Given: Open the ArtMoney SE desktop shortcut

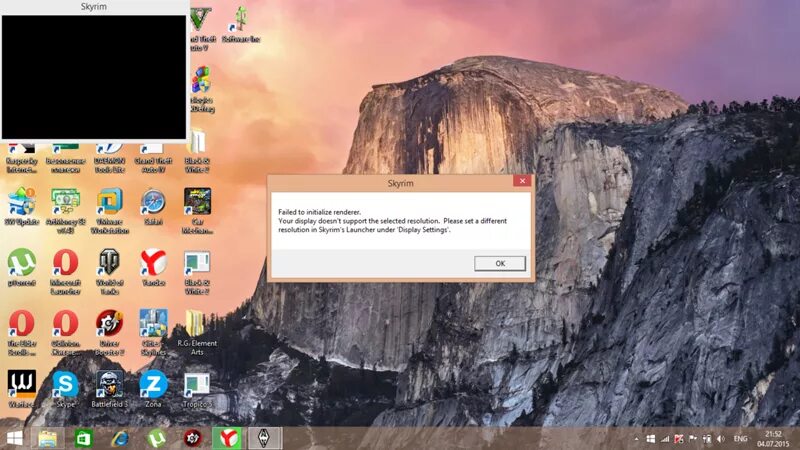Looking at the screenshot, I should point(65,211).
